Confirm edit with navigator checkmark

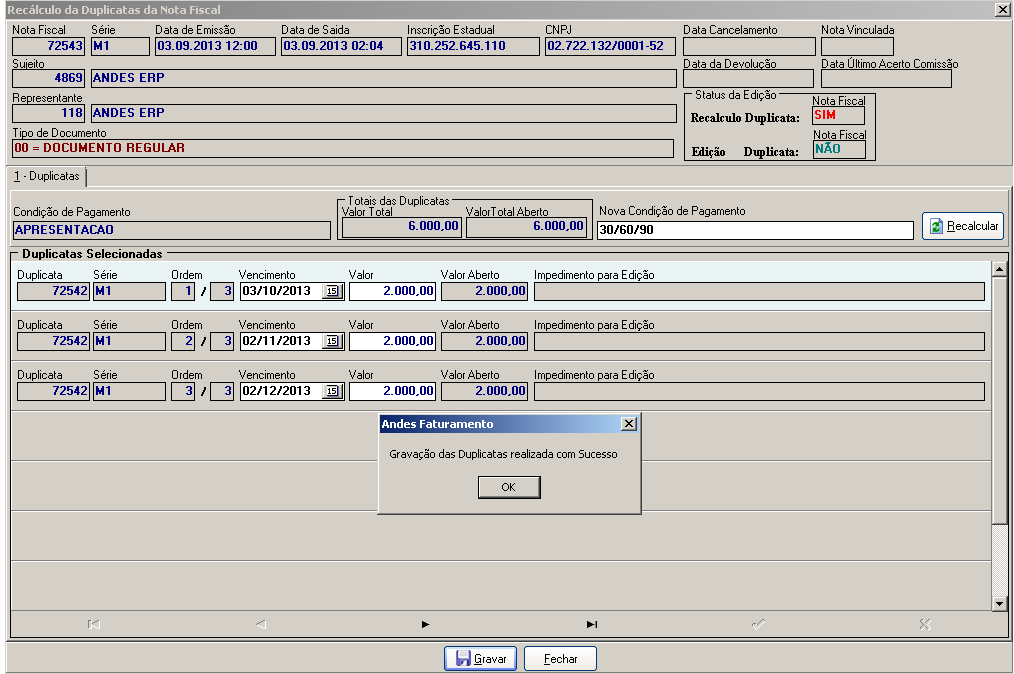tap(758, 624)
